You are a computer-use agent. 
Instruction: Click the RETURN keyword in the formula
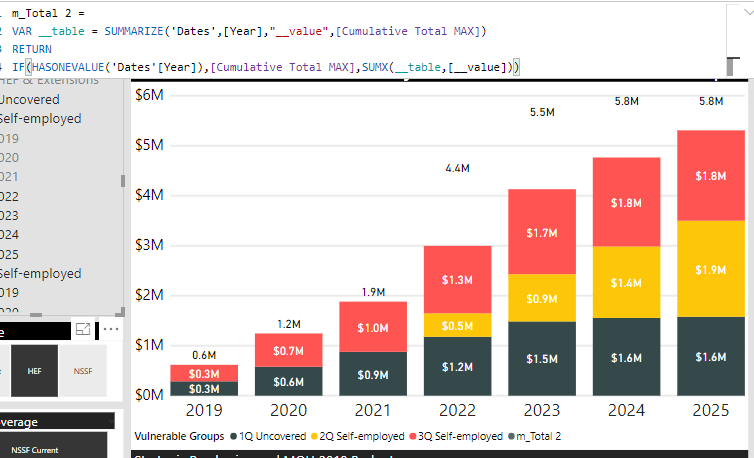pos(32,49)
